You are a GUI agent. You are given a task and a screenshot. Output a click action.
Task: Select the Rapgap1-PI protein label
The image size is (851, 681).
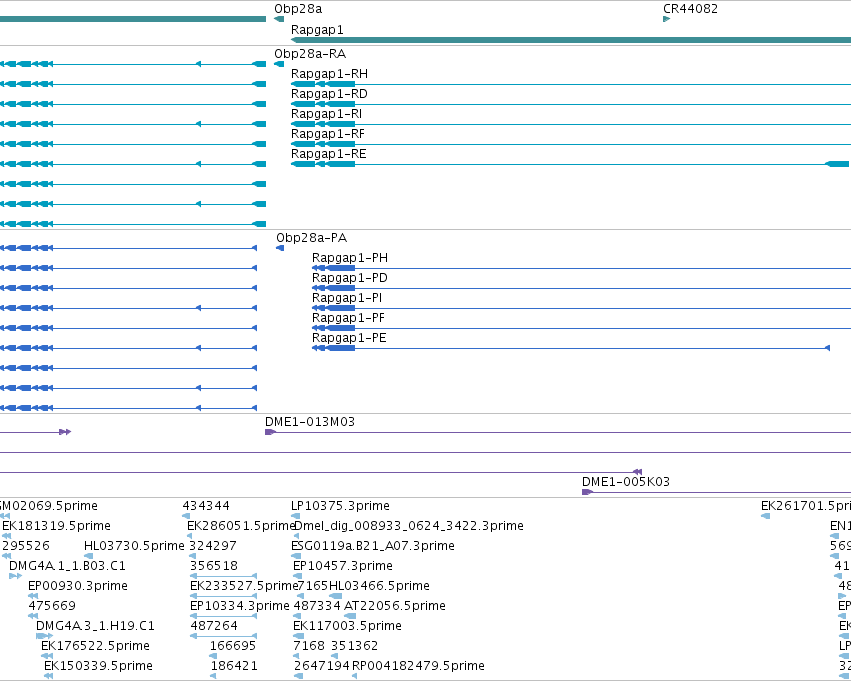point(347,298)
